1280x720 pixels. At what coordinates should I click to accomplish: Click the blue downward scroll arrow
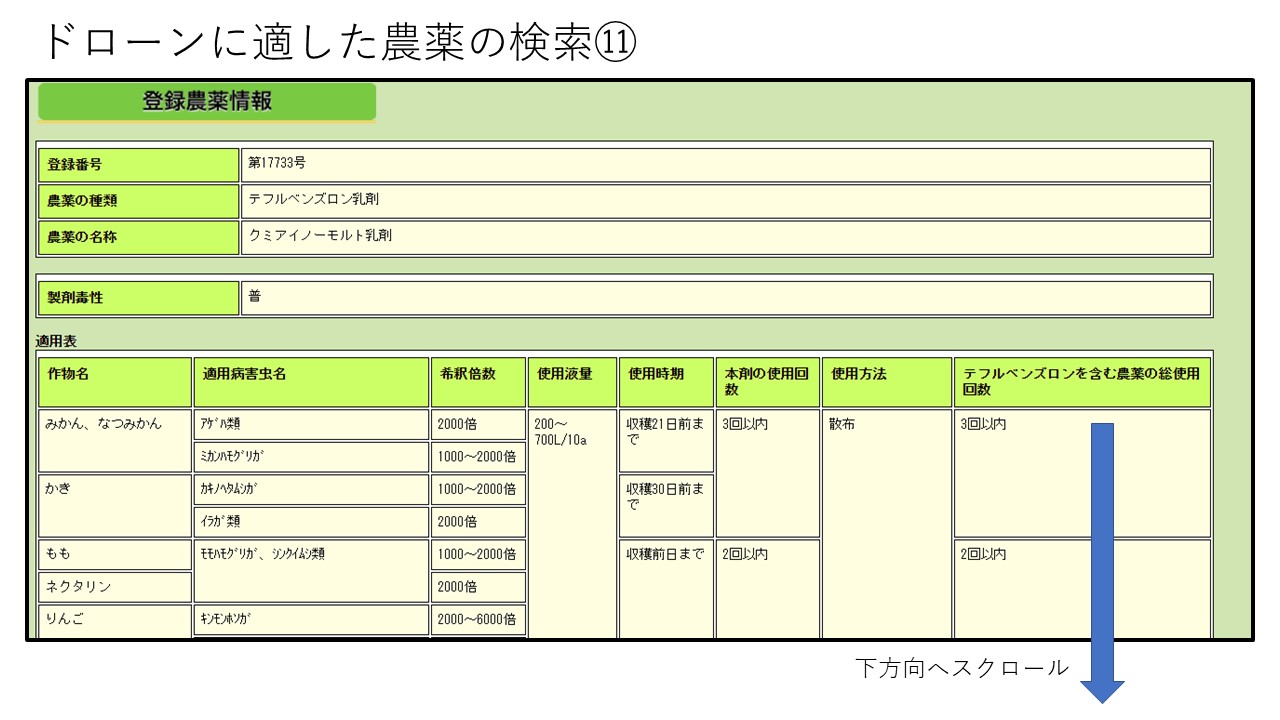(1101, 560)
